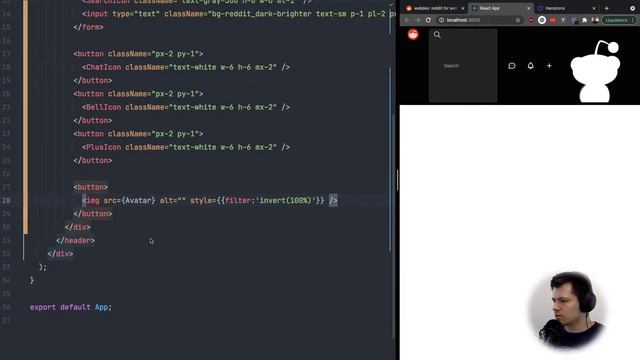The width and height of the screenshot is (640, 360).
Task: Click the browser profile avatar
Action: 595,20
